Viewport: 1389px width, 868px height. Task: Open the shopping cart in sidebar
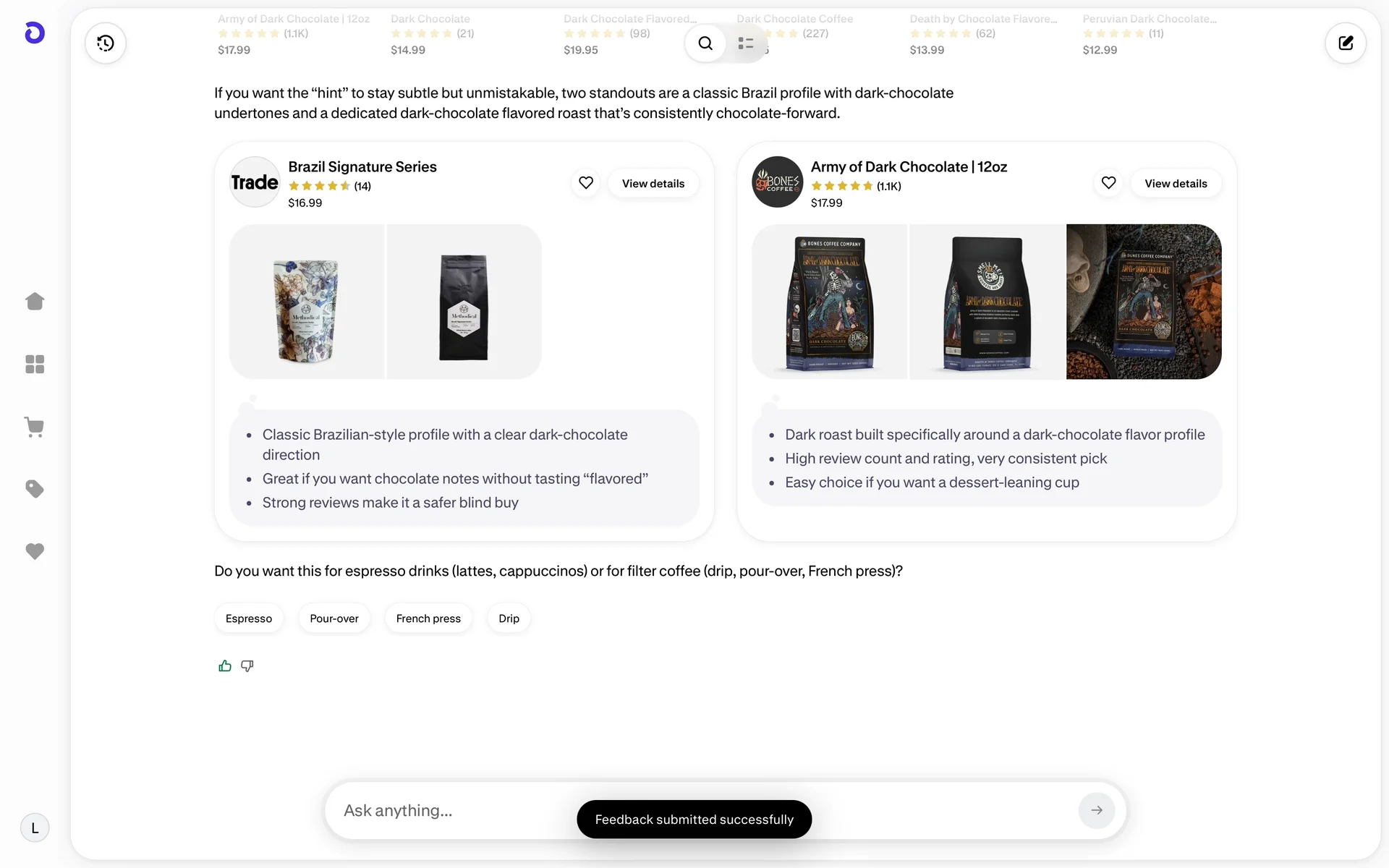coord(35,427)
